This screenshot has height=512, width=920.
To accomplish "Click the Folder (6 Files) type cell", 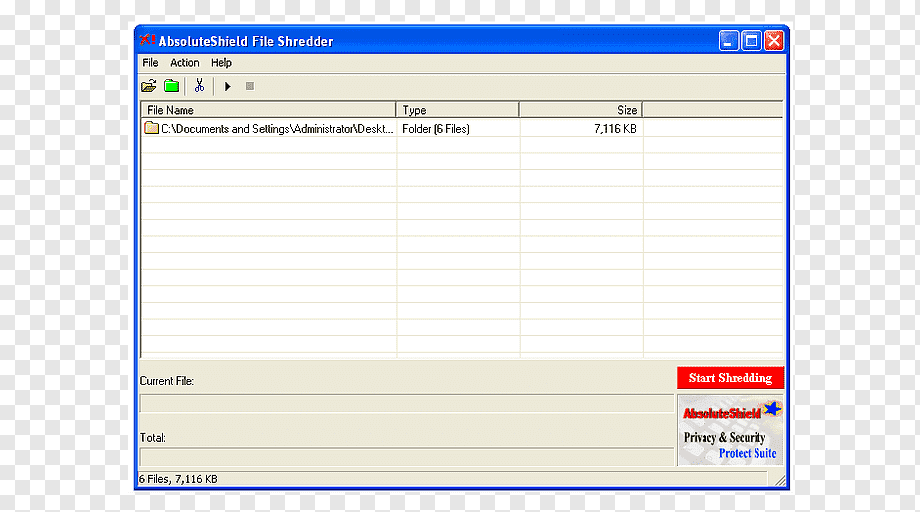I will [436, 128].
